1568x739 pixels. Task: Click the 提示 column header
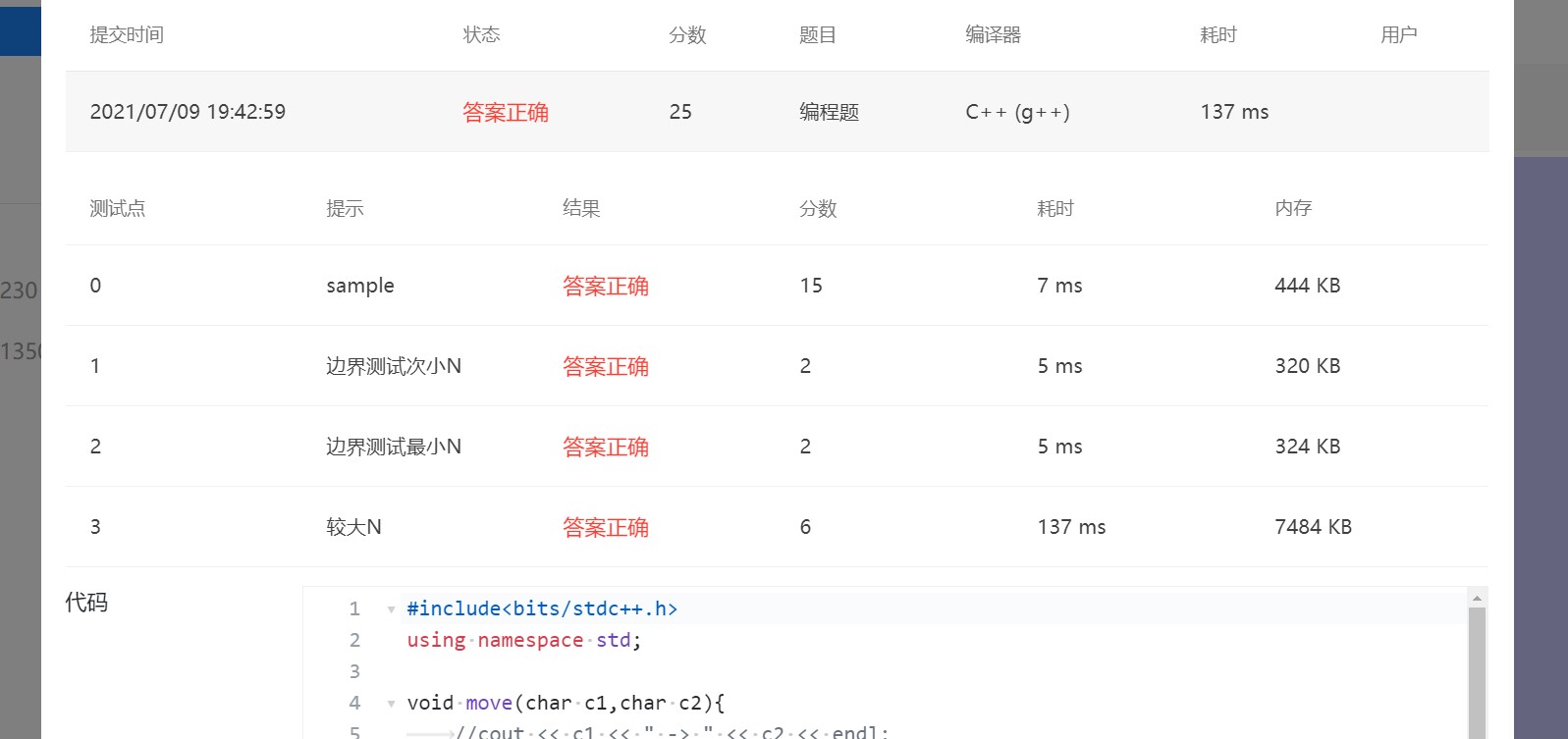[x=346, y=208]
